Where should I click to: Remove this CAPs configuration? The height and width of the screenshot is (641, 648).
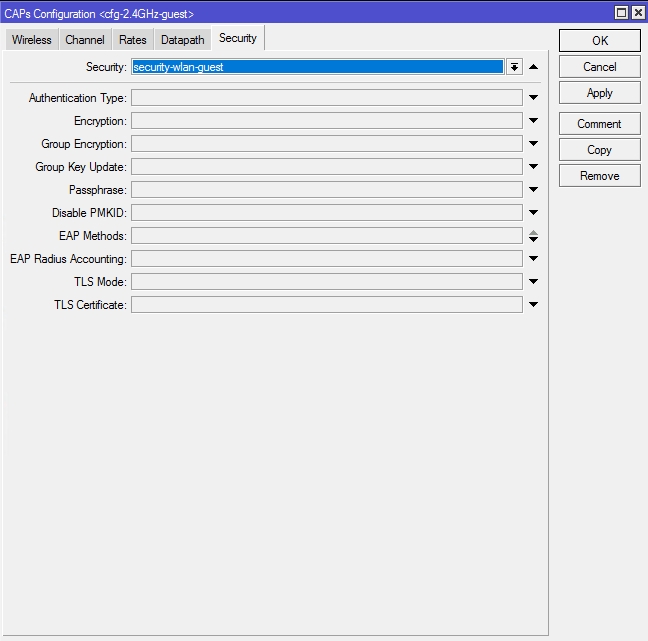click(600, 176)
